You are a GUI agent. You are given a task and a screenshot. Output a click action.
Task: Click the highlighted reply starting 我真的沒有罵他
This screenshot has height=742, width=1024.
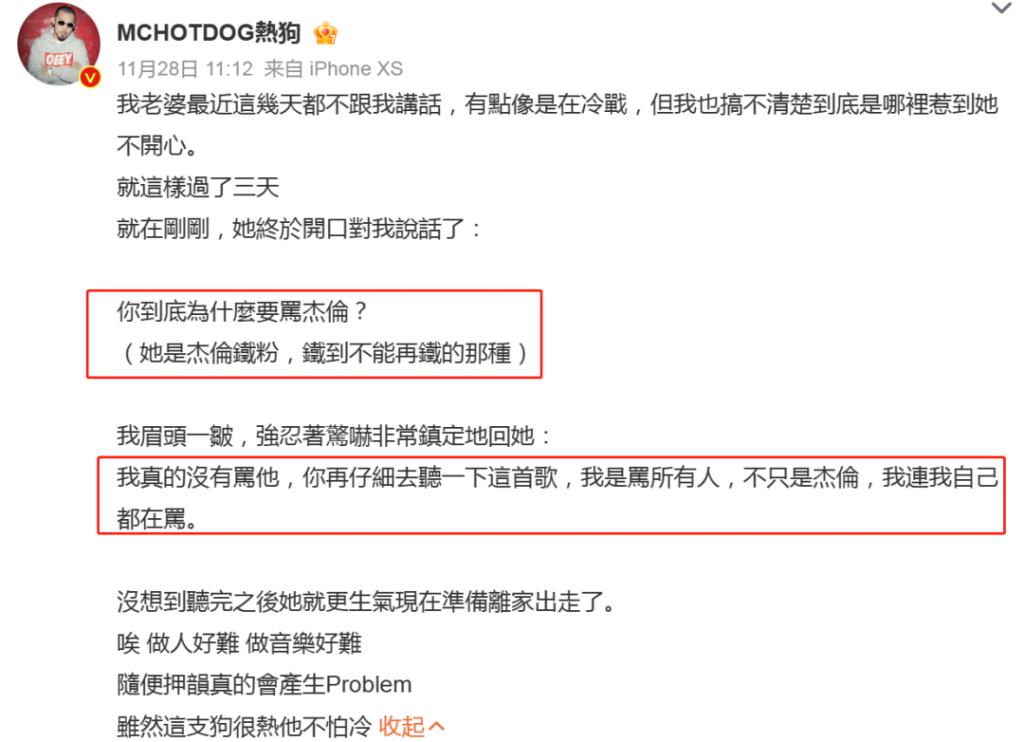558,498
